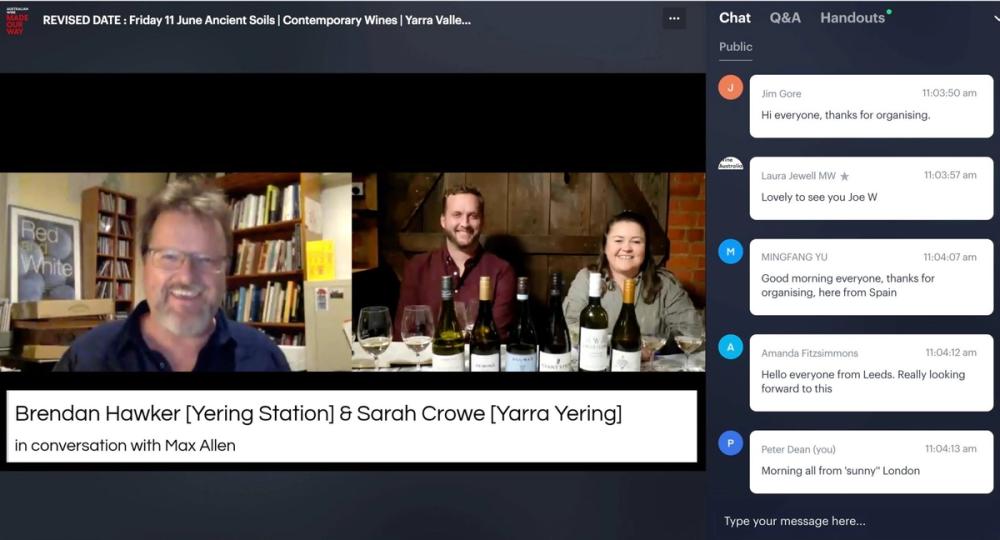Click 'Hi everyone, thanks for organising.' message
1000x540 pixels.
(x=845, y=115)
